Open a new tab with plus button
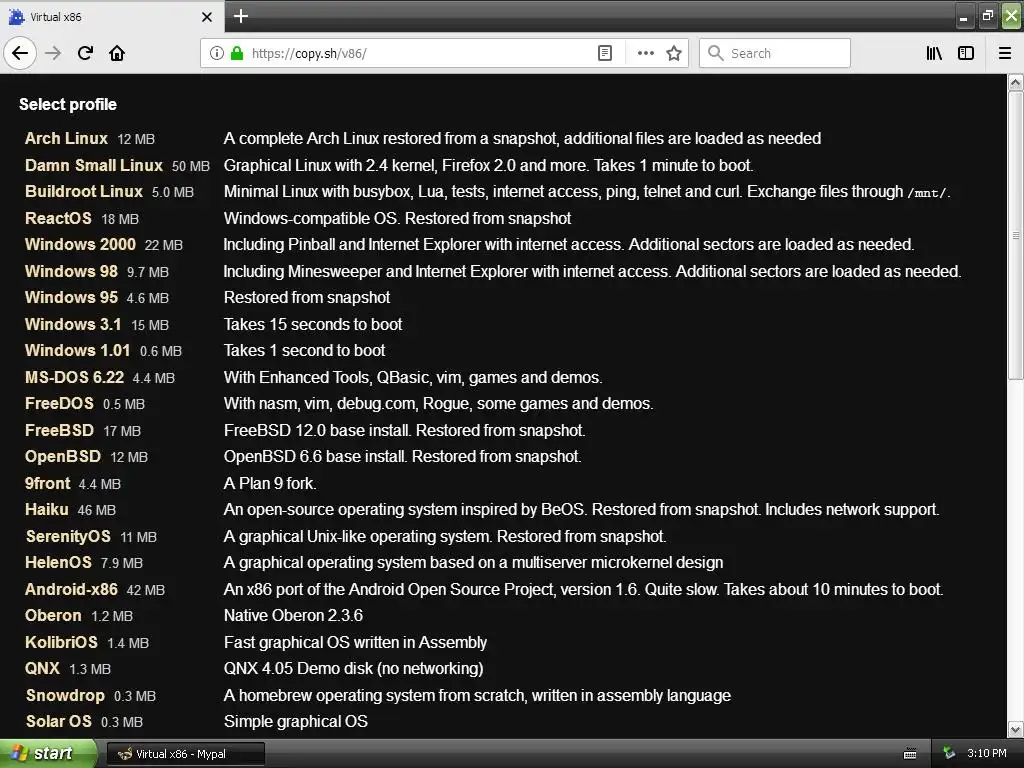This screenshot has width=1024, height=768. pos(240,16)
